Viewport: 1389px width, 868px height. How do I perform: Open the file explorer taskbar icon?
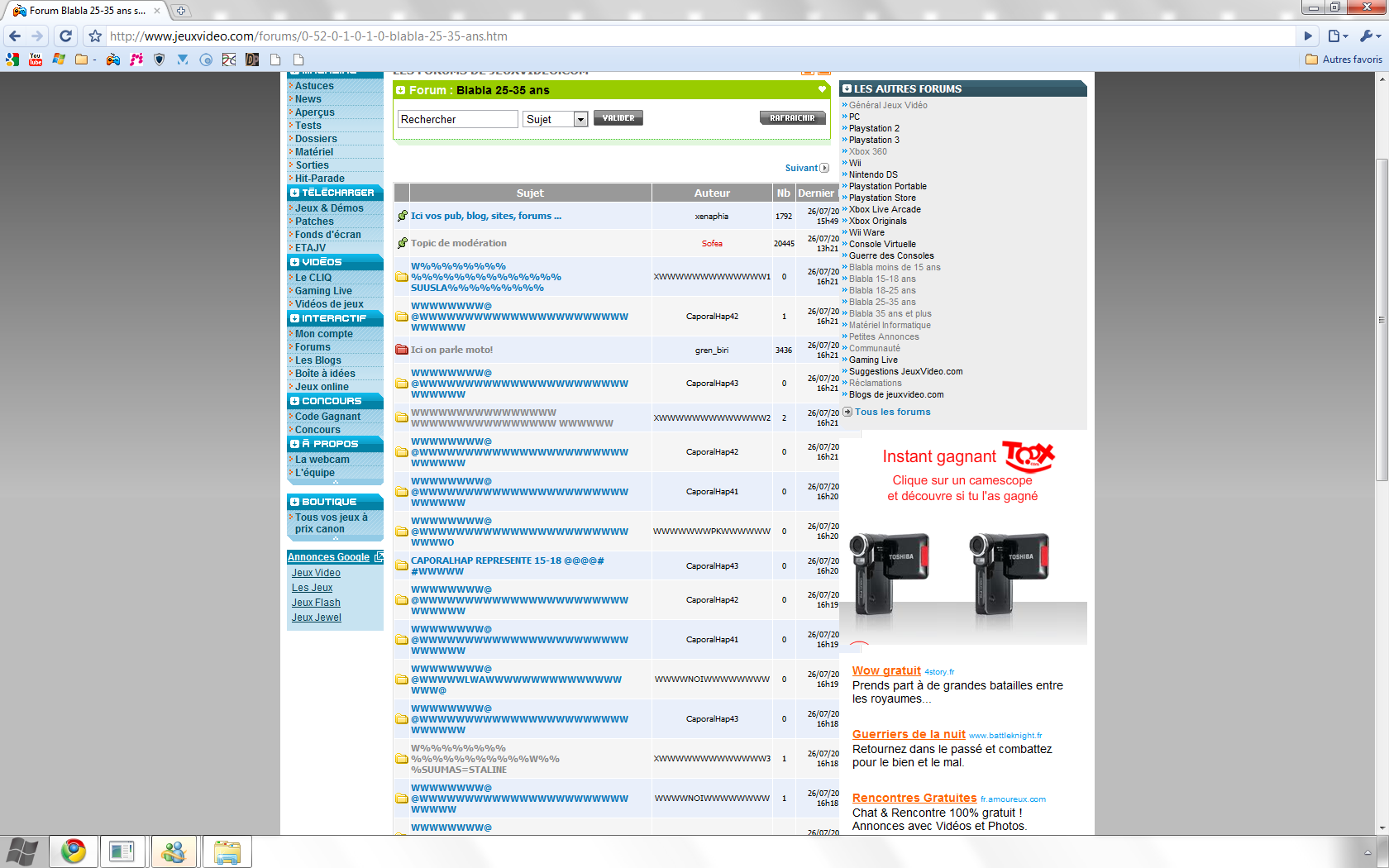[227, 851]
